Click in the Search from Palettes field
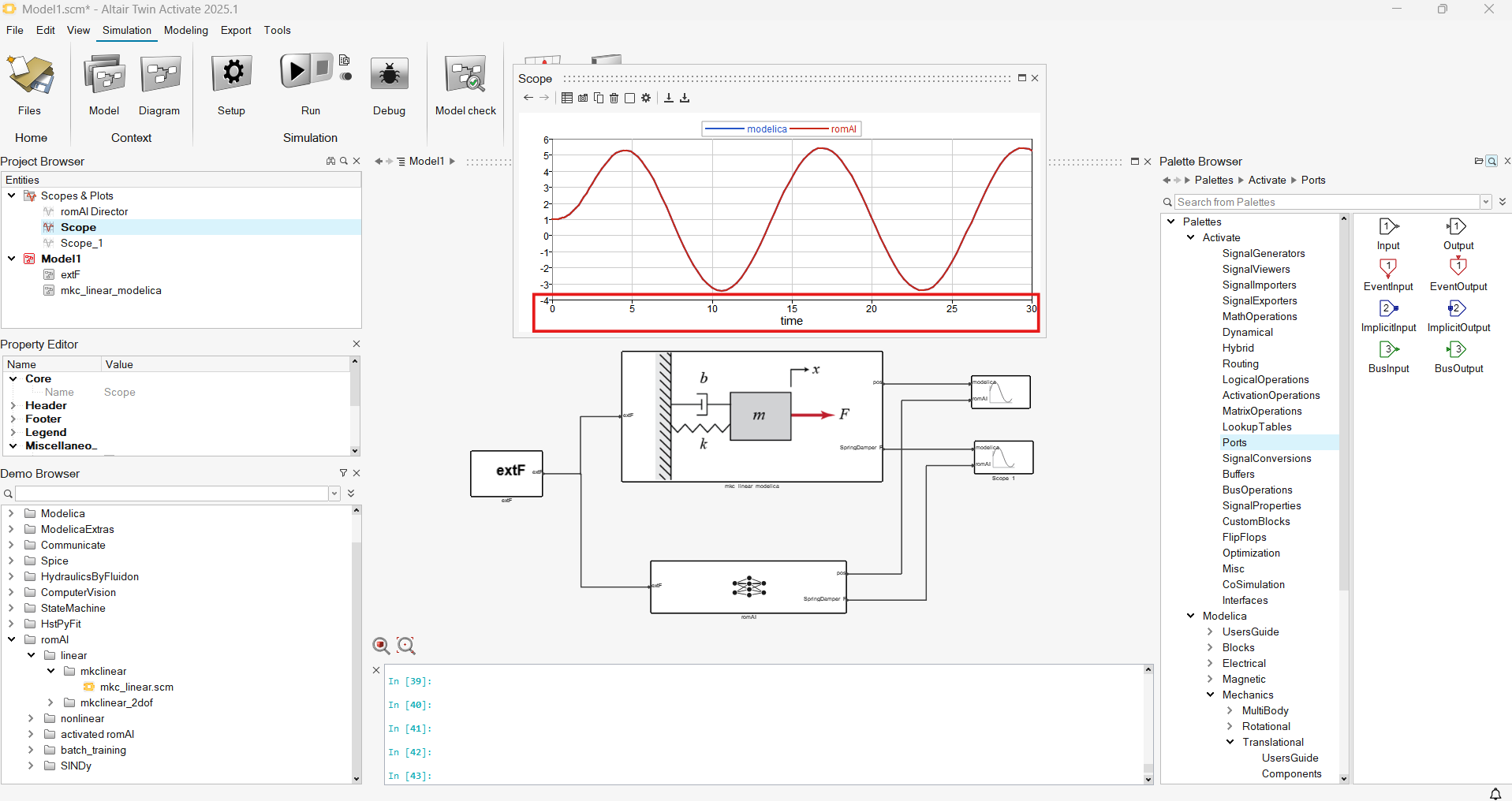1512x801 pixels. coord(1327,202)
